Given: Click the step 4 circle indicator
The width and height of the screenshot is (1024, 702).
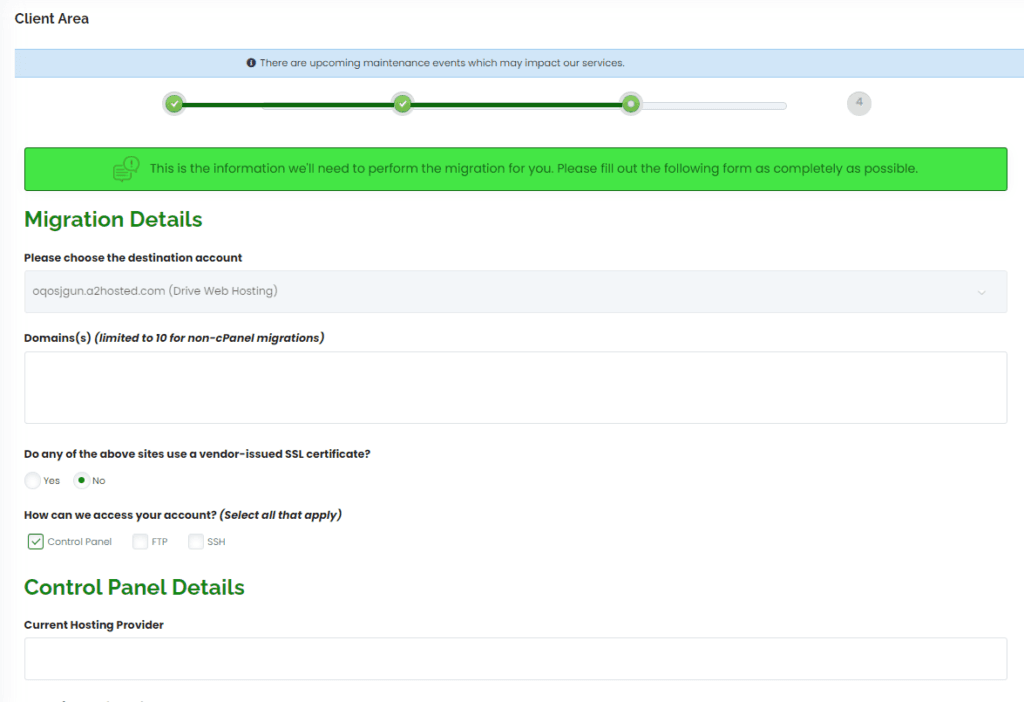Looking at the screenshot, I should [859, 103].
